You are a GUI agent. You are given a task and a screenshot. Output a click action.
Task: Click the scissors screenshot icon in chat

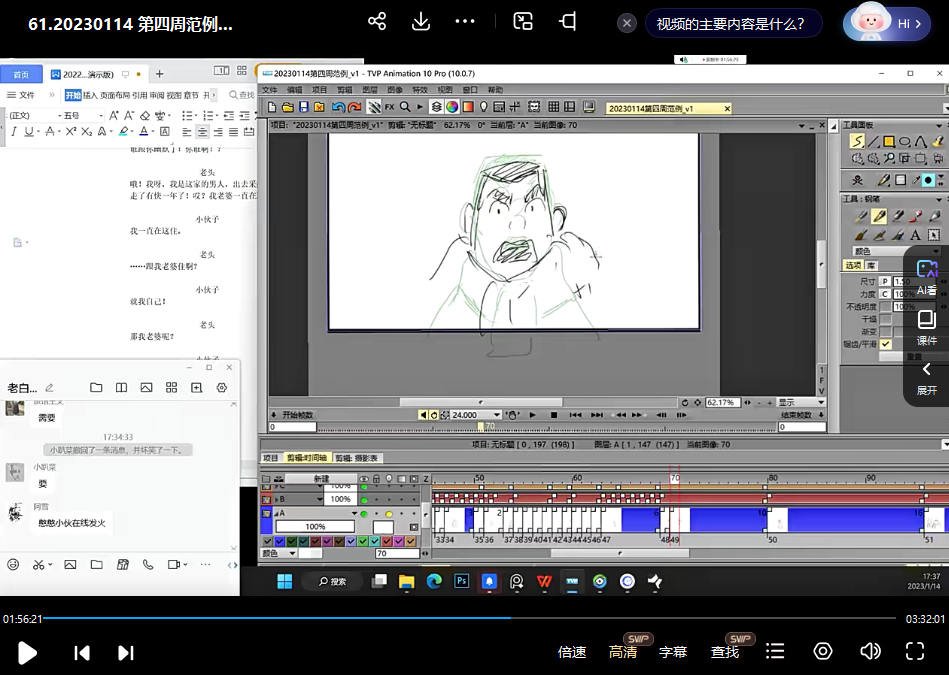pyautogui.click(x=39, y=564)
